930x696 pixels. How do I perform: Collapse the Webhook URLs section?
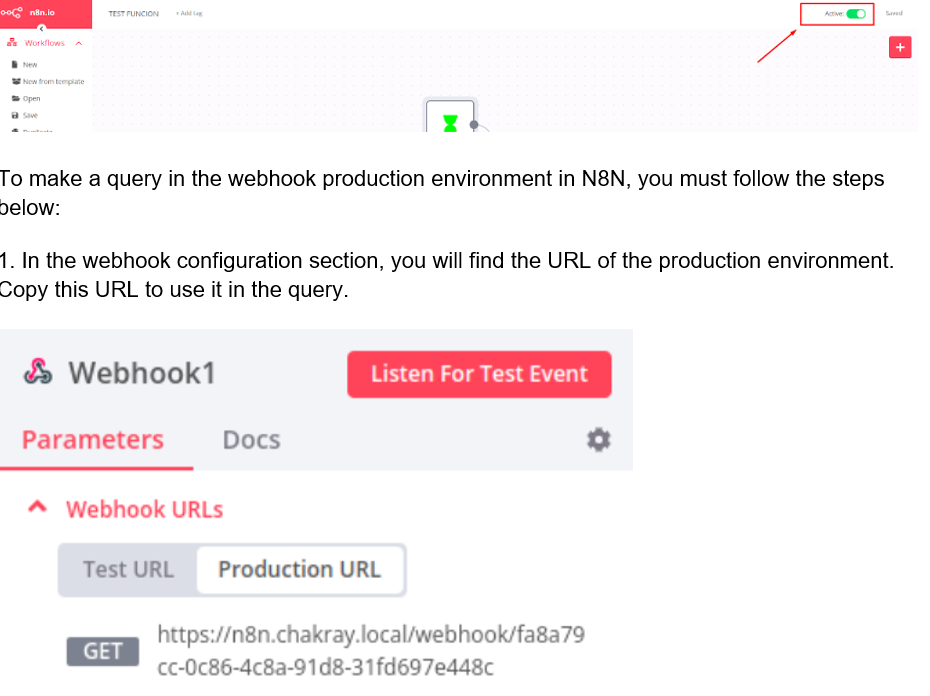(37, 507)
